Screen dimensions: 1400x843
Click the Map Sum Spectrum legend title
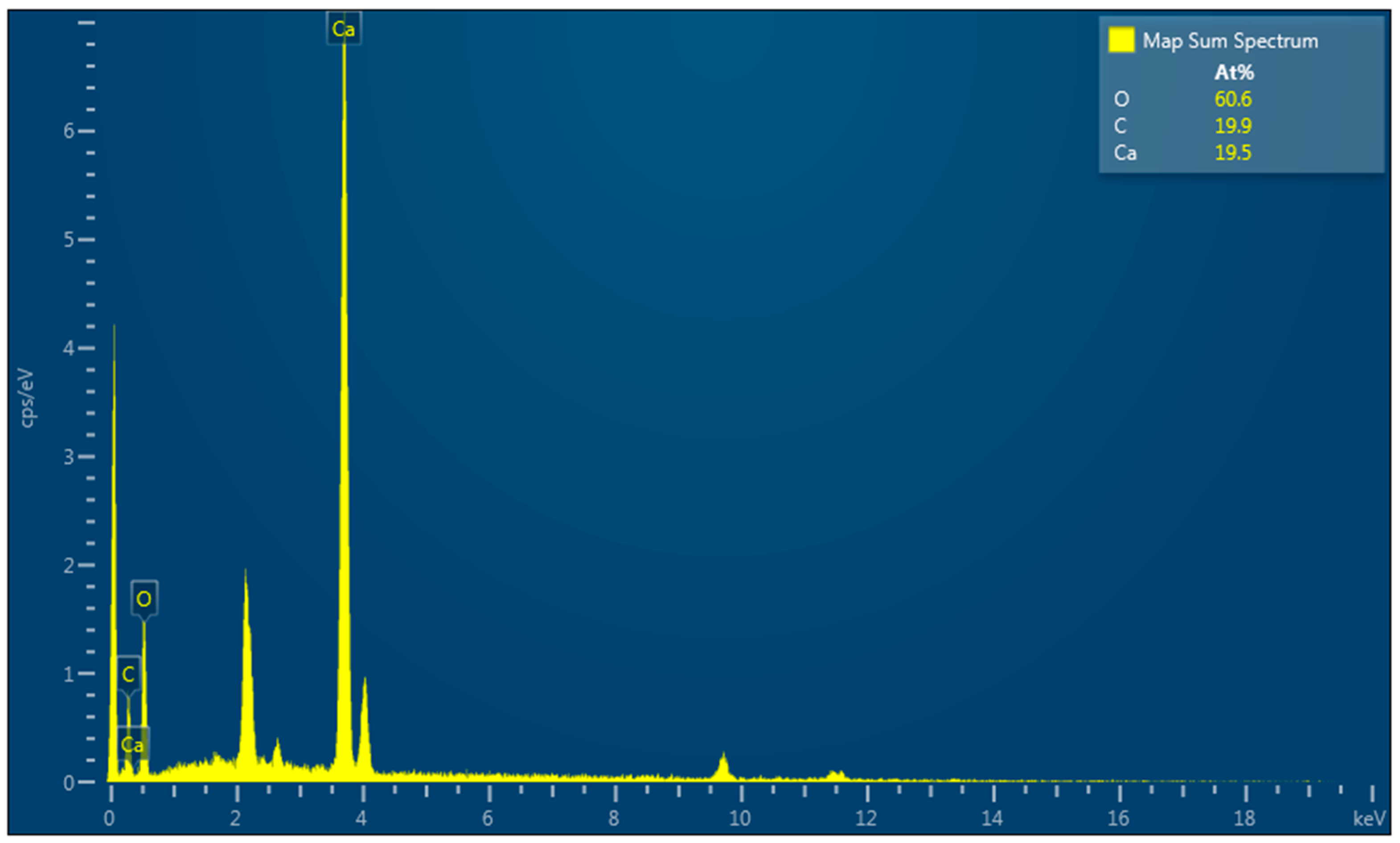click(1230, 41)
